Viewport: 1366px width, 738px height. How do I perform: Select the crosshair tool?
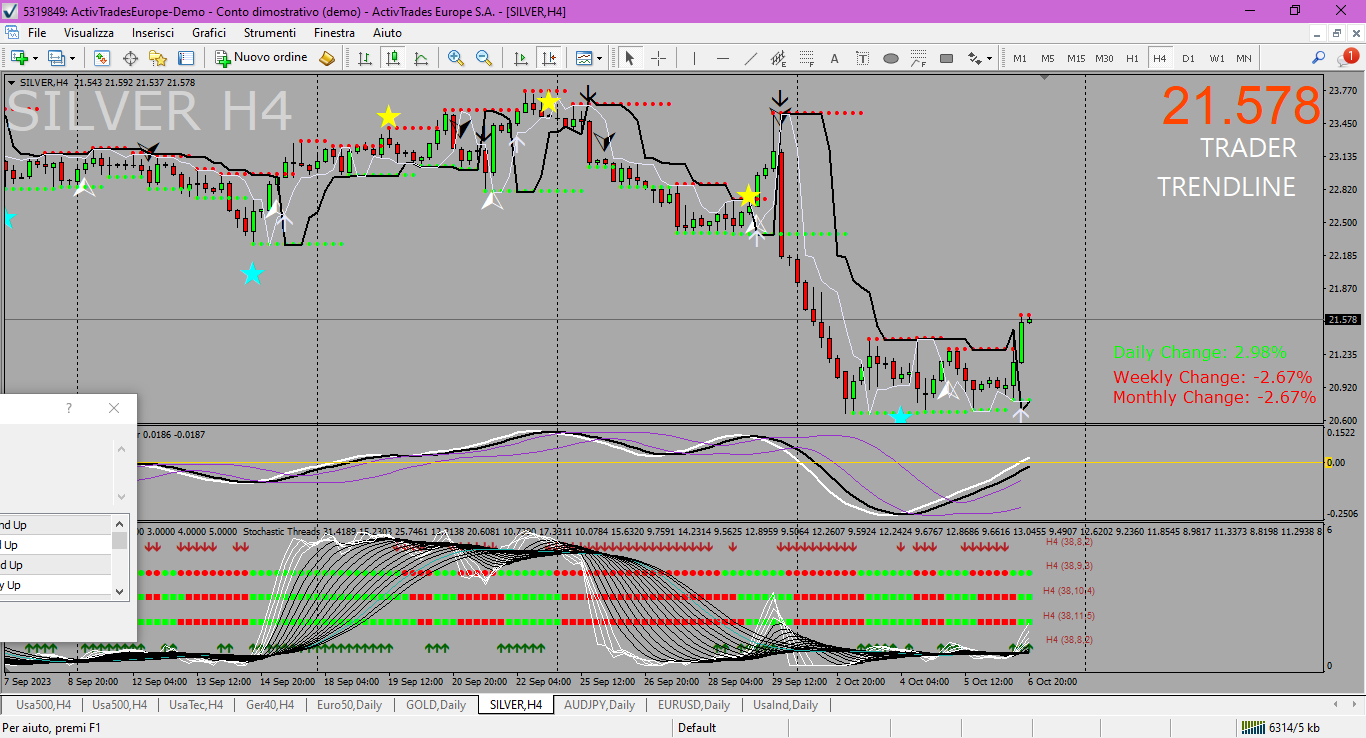click(x=658, y=58)
